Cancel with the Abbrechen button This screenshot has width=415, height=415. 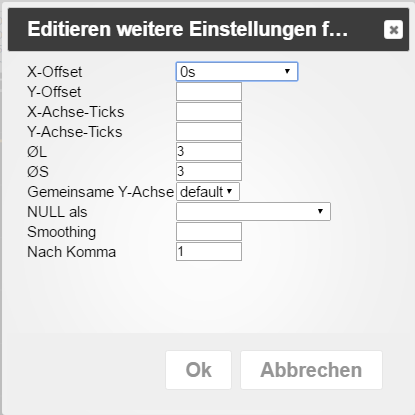[311, 370]
